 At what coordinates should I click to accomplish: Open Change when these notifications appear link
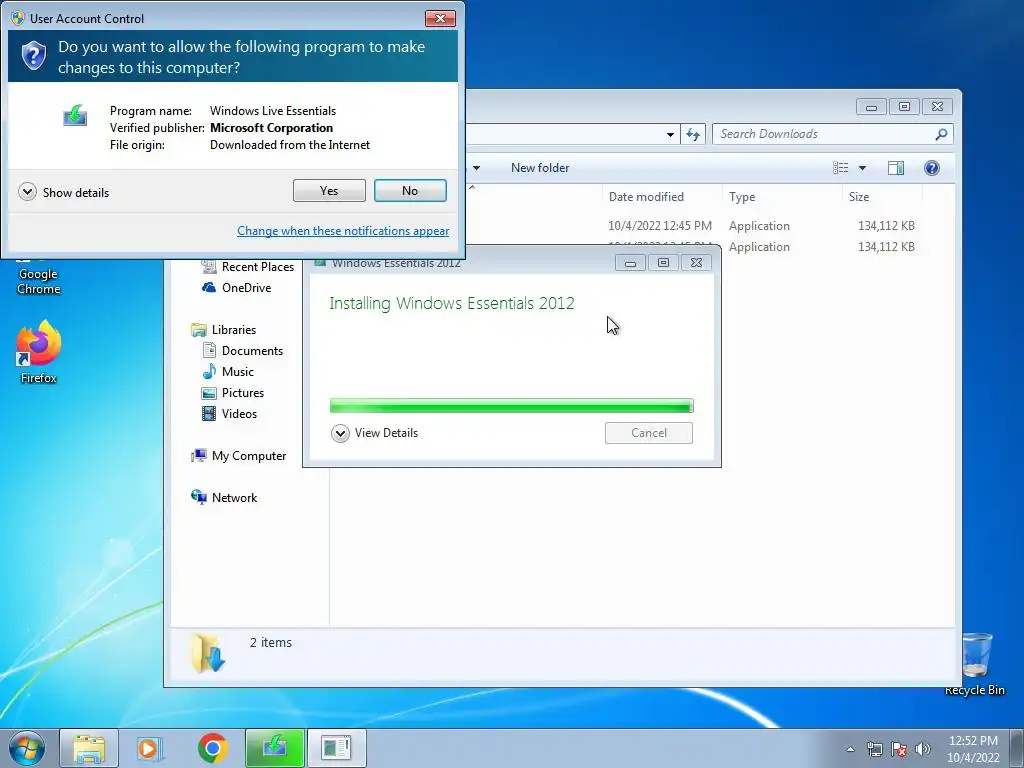point(343,231)
